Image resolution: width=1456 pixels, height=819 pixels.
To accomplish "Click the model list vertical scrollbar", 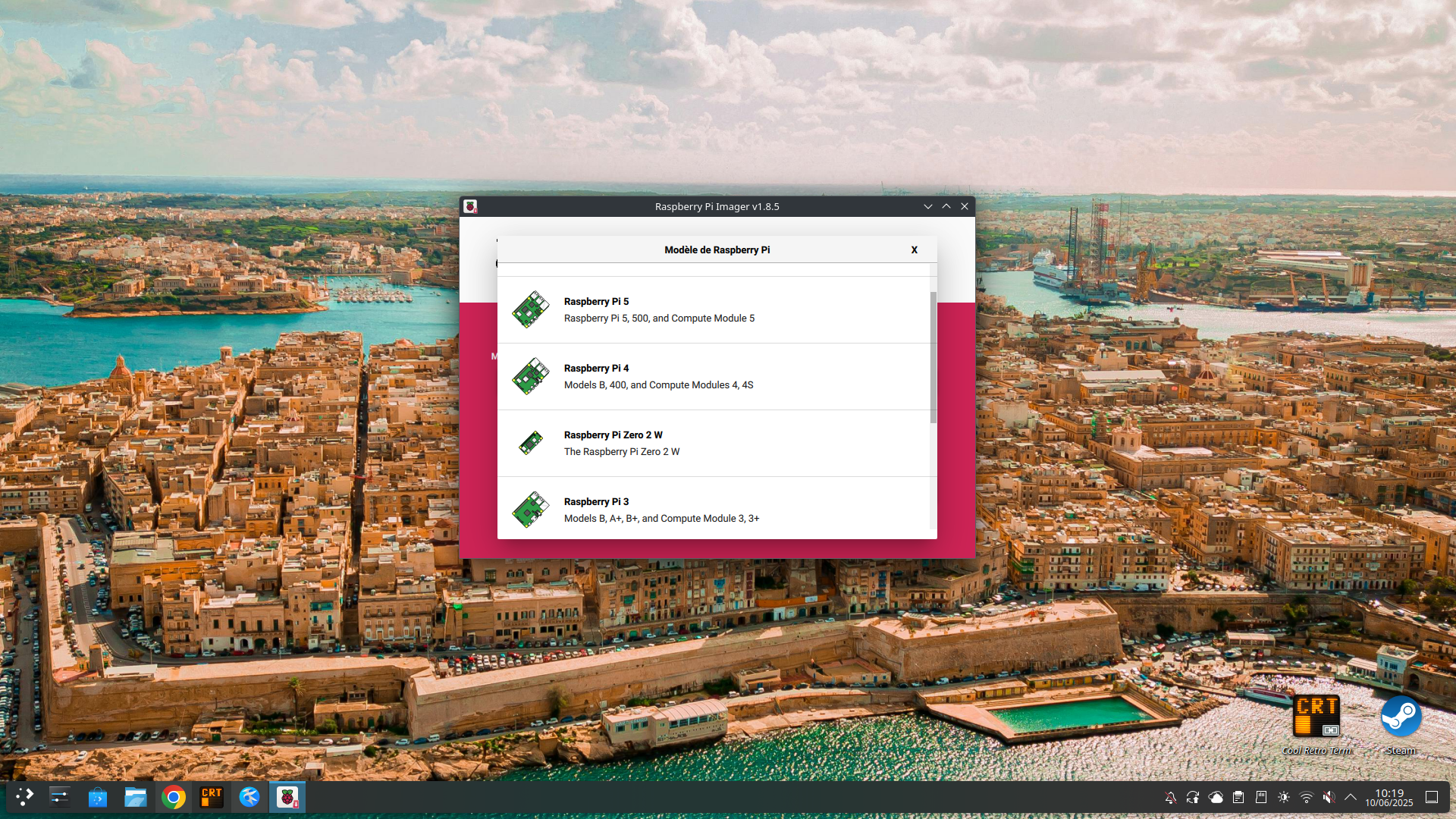I will click(x=933, y=357).
